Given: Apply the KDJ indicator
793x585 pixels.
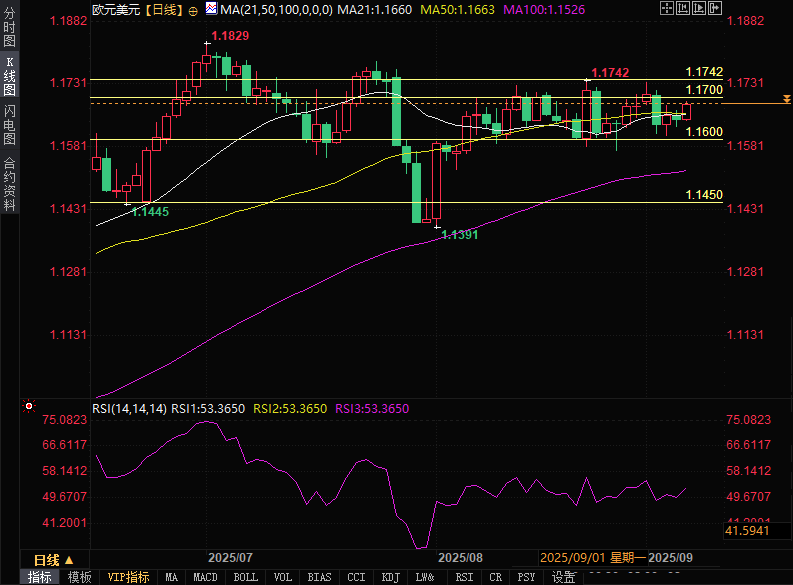Looking at the screenshot, I should [390, 577].
